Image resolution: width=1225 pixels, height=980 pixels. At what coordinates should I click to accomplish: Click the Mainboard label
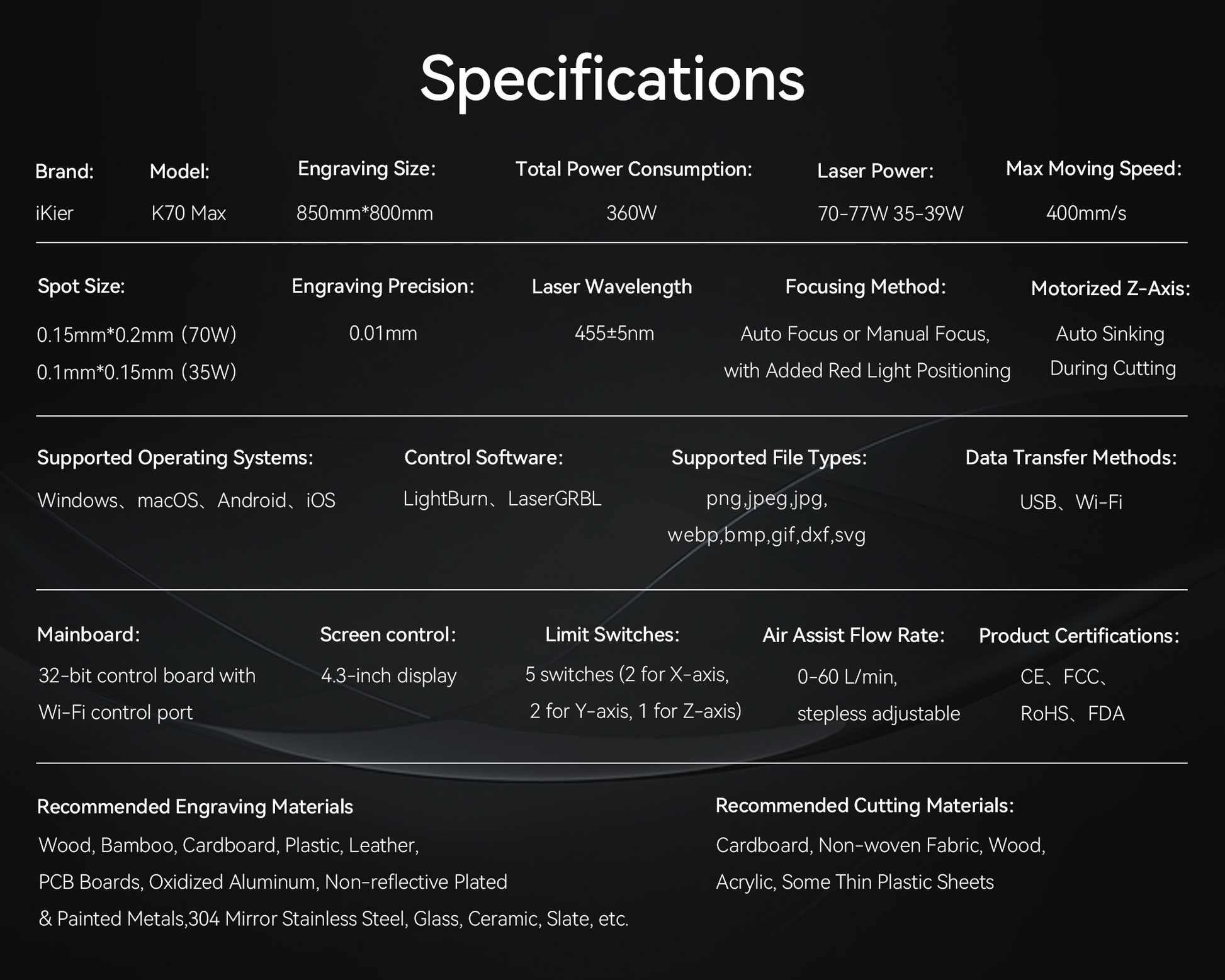tap(88, 634)
